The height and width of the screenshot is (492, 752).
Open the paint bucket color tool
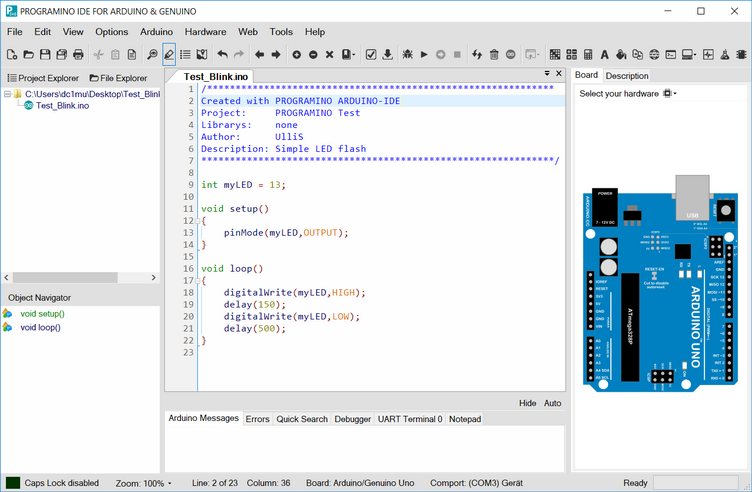click(x=621, y=55)
